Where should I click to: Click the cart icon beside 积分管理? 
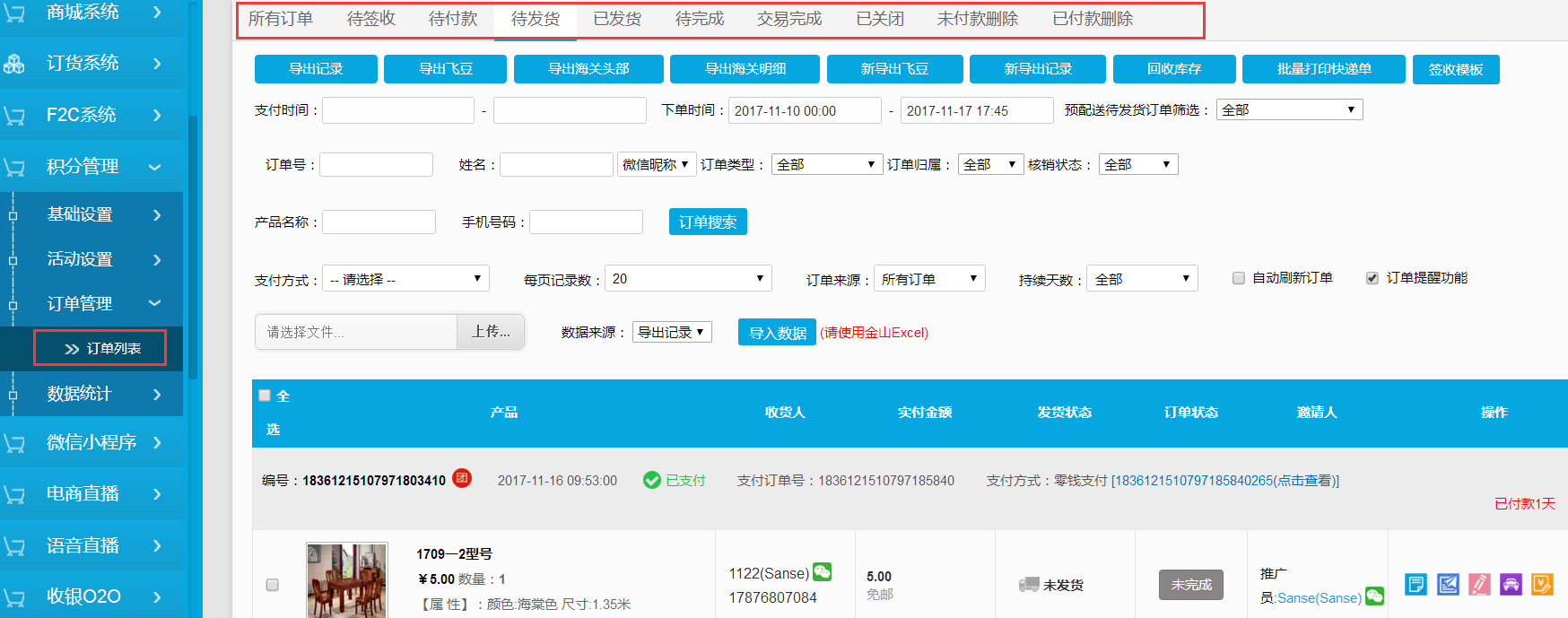pos(14,167)
